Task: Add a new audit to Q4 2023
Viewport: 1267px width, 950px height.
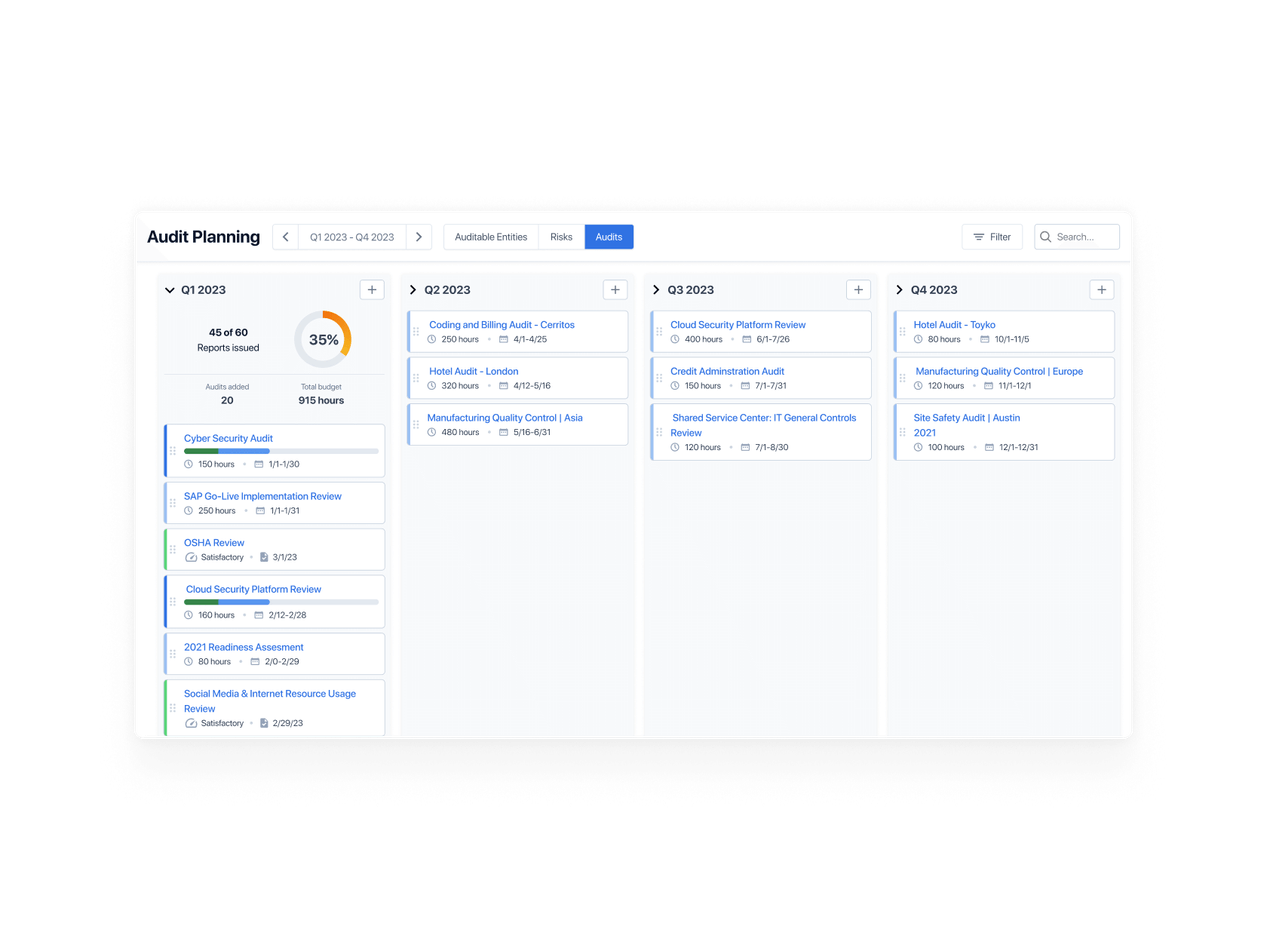Action: coord(1101,290)
